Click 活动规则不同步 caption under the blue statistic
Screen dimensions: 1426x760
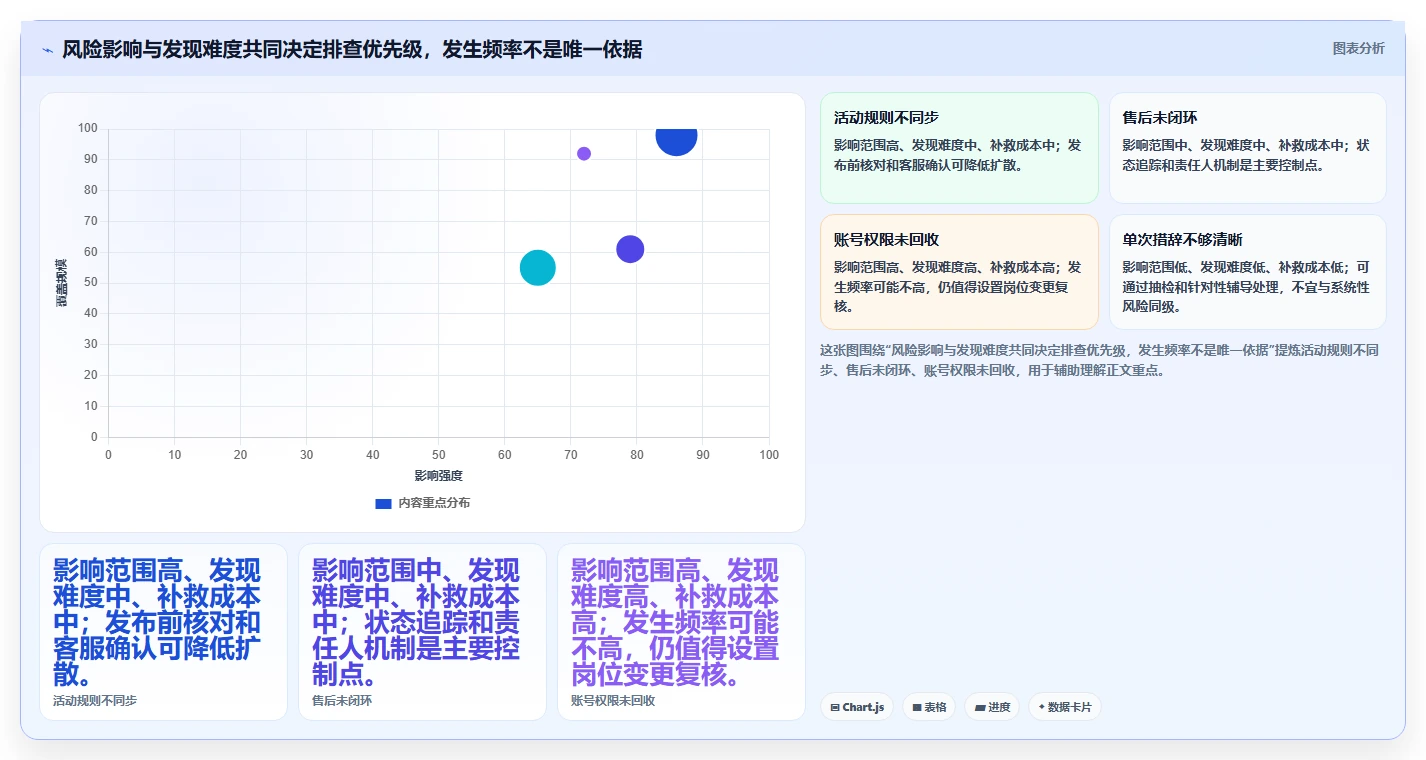click(x=95, y=701)
